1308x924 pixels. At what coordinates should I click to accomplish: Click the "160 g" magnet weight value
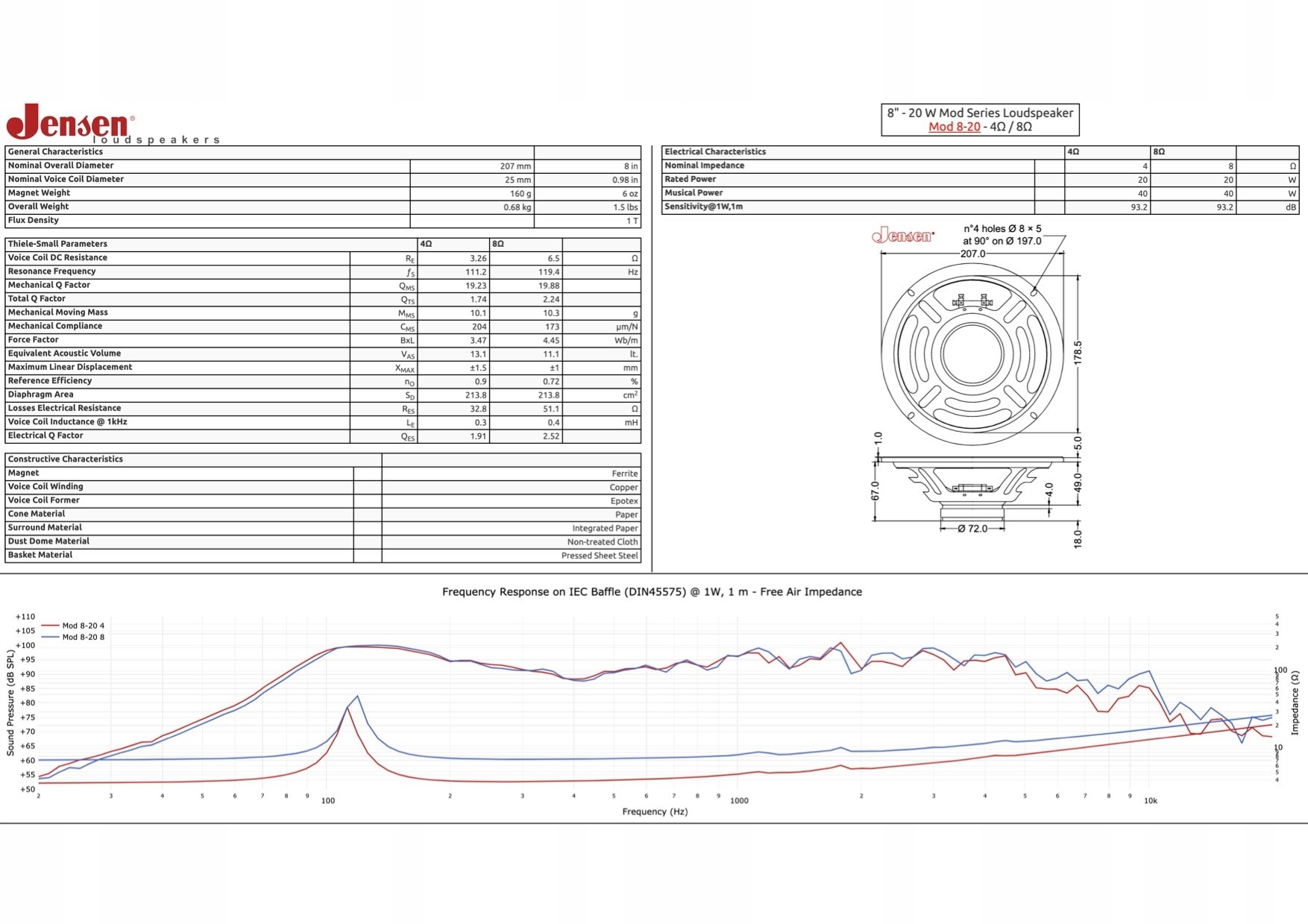(521, 194)
